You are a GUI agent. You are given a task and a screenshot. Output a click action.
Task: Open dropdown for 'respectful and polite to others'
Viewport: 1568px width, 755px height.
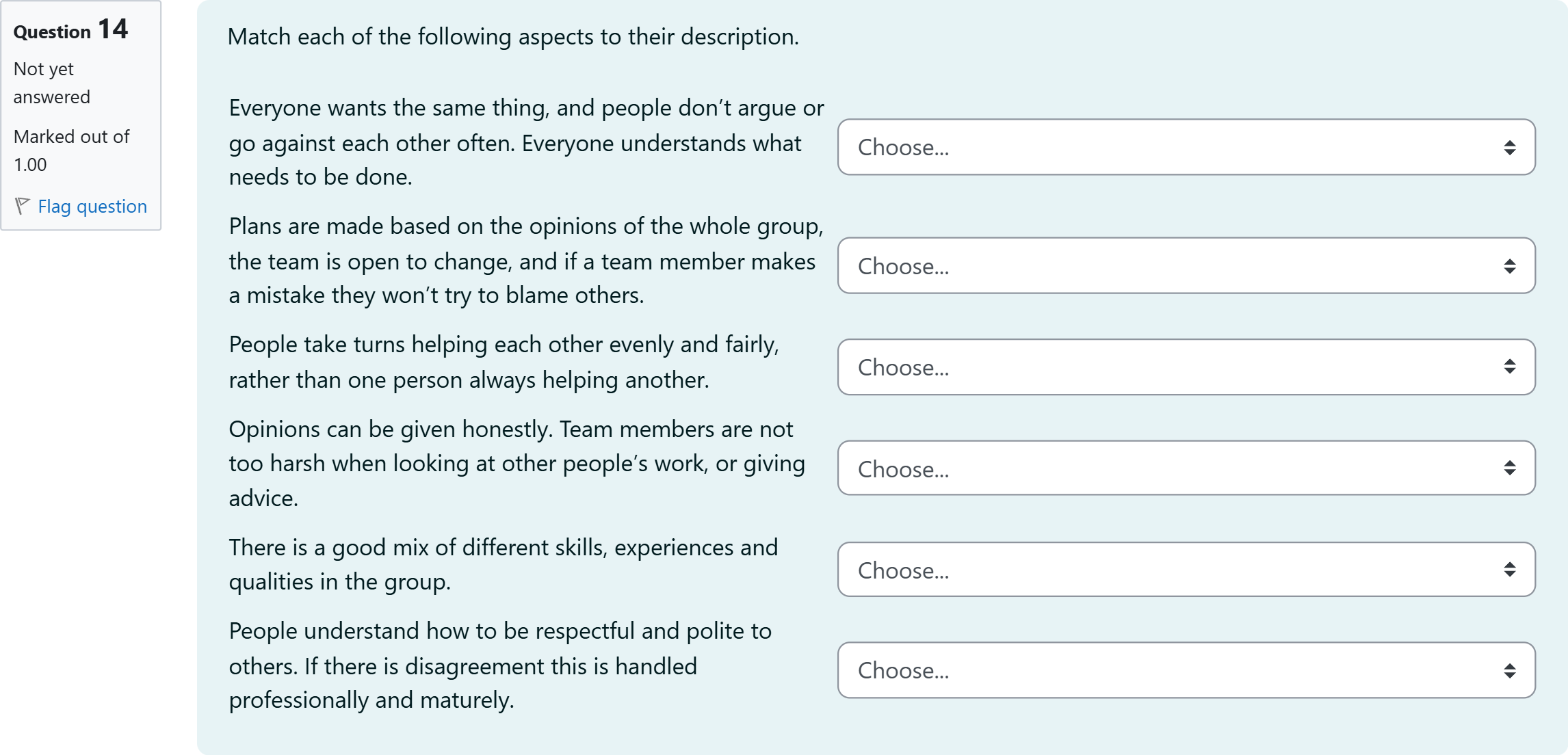tap(1186, 670)
